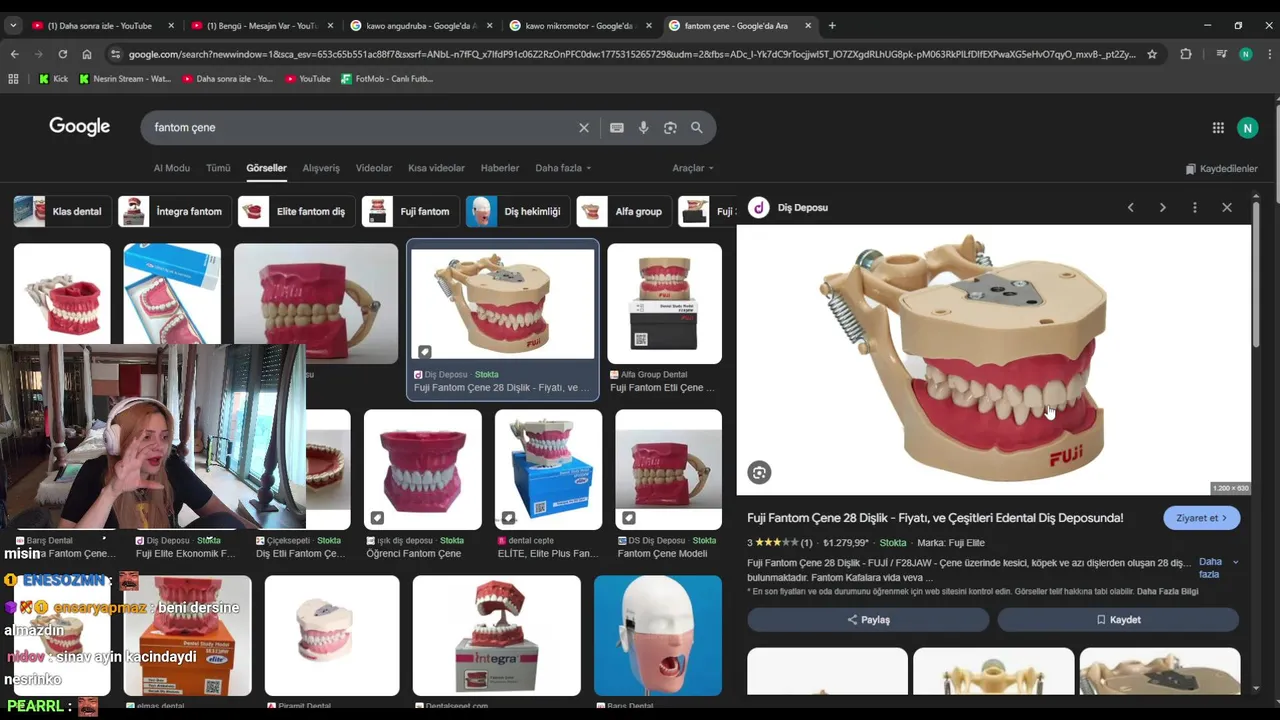This screenshot has width=1280, height=720.
Task: Switch to the Tümü results tab
Action: (x=218, y=168)
